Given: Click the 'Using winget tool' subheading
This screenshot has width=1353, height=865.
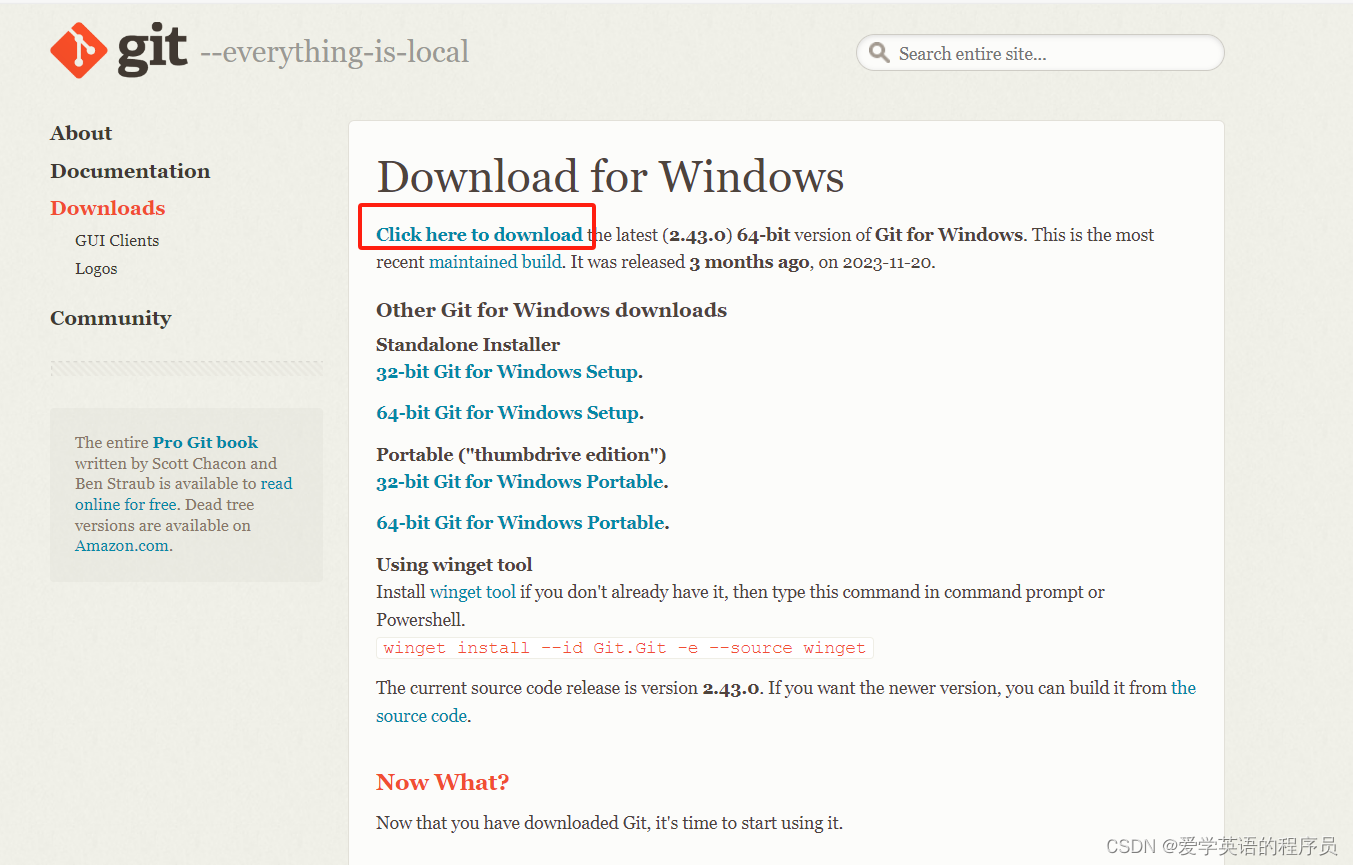Looking at the screenshot, I should [454, 565].
